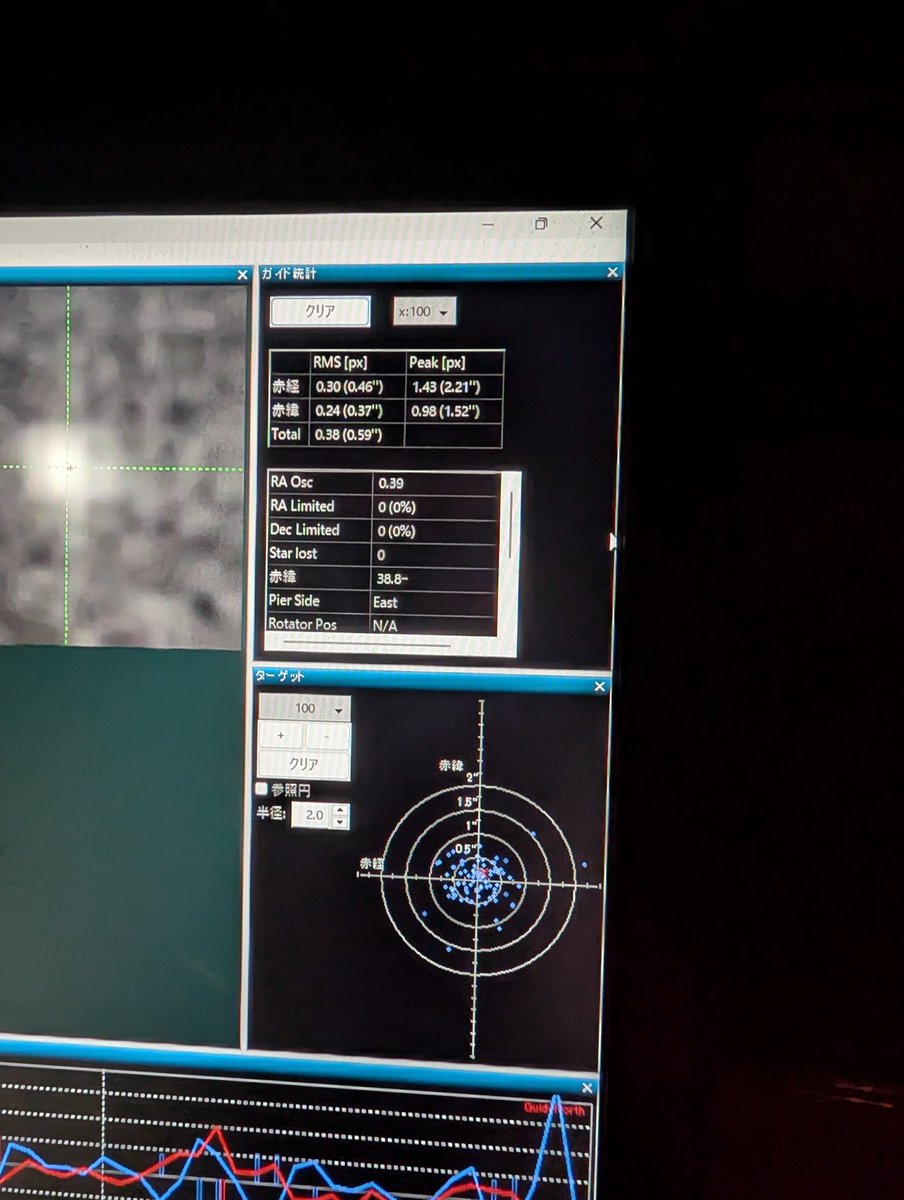This screenshot has height=1200, width=904.
Task: Enable the 参照円 checkbox
Action: [262, 790]
